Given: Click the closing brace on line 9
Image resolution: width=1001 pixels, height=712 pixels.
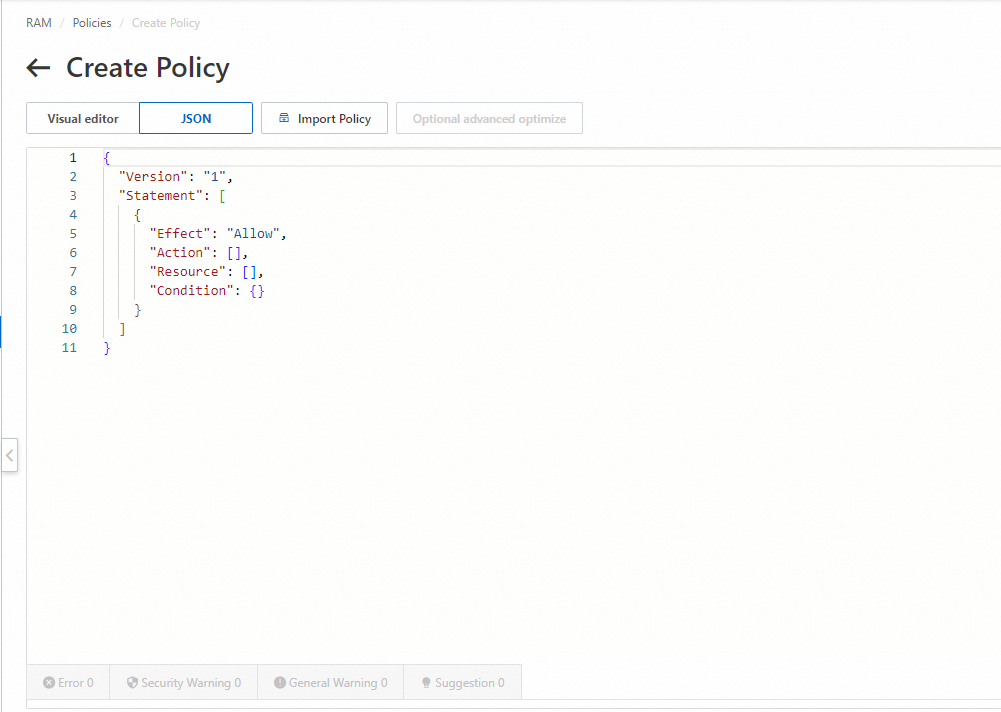Looking at the screenshot, I should click(x=137, y=310).
